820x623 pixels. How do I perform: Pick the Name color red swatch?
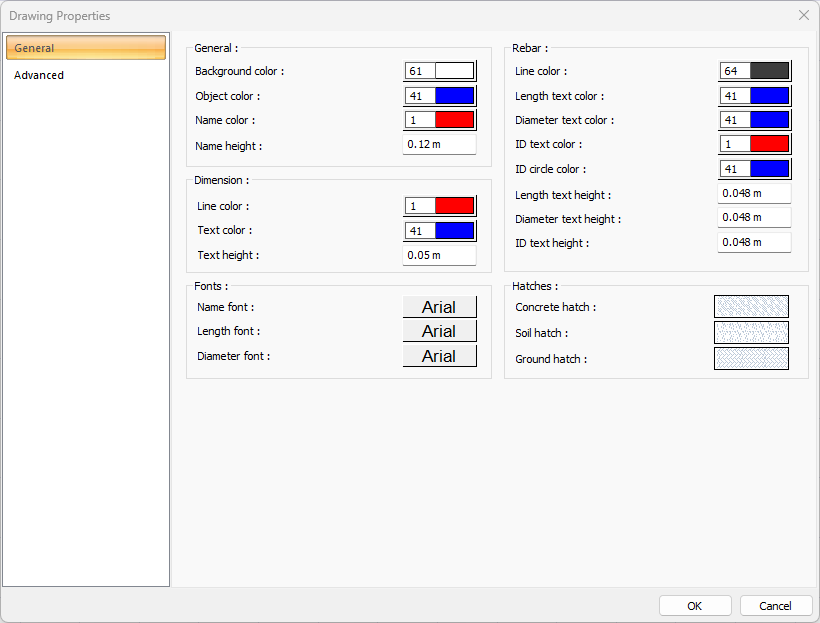(x=454, y=120)
